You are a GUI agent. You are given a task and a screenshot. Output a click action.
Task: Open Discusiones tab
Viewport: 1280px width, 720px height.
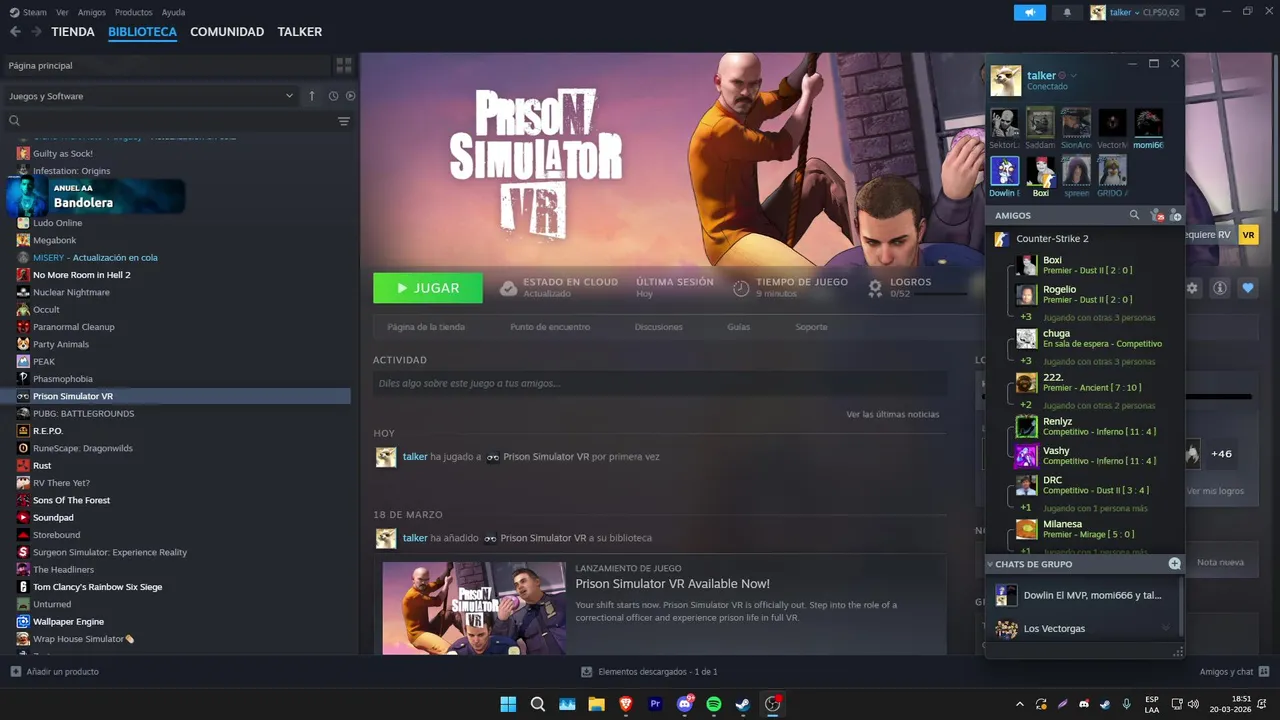pos(659,327)
